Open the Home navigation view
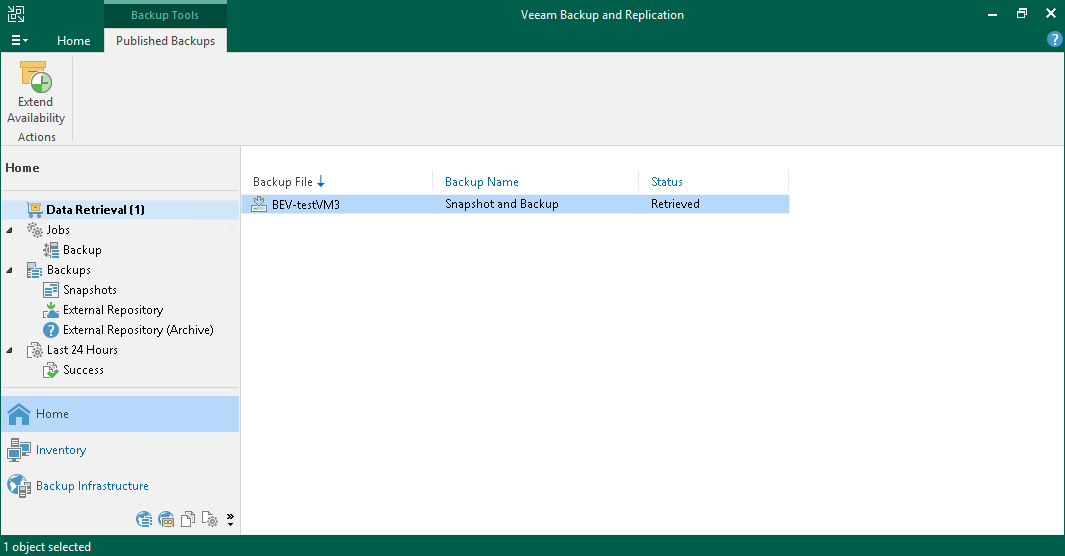The width and height of the screenshot is (1065, 556). point(120,414)
